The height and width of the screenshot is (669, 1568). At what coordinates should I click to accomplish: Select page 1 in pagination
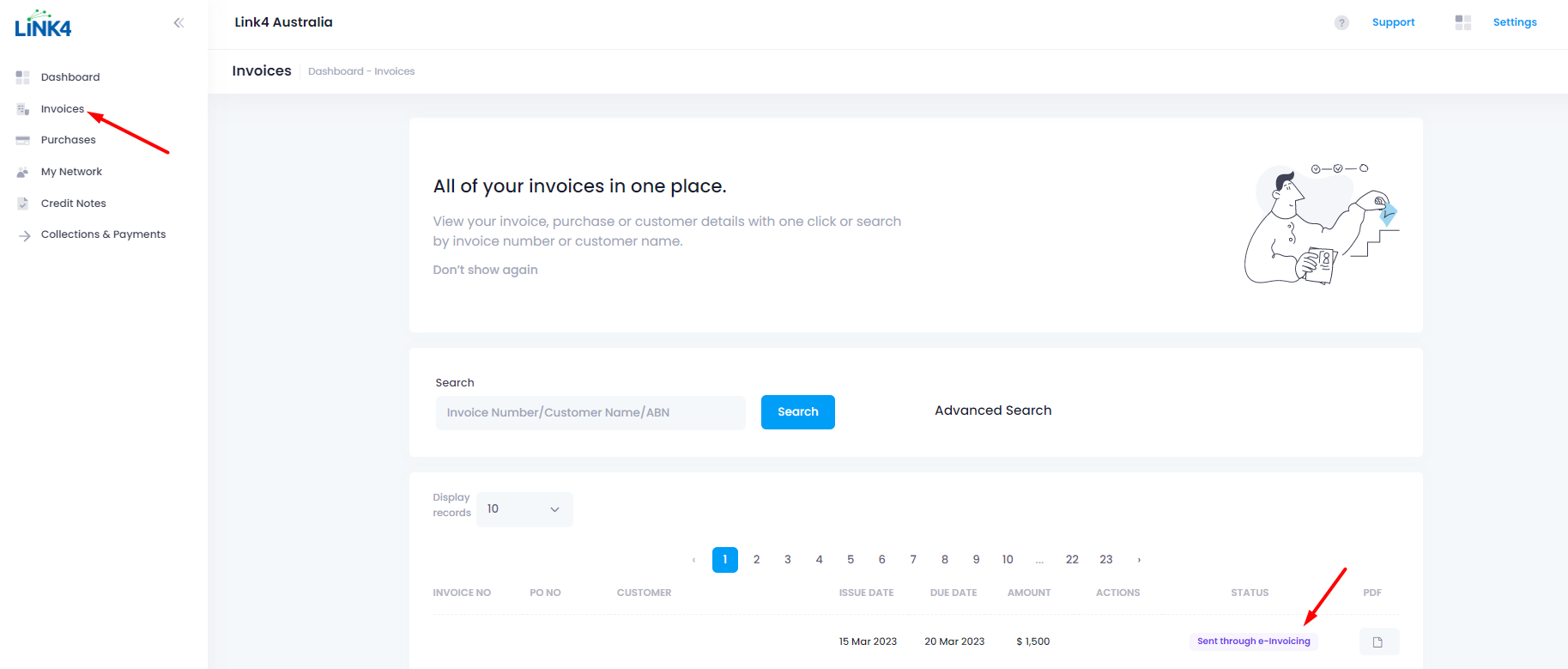coord(725,560)
